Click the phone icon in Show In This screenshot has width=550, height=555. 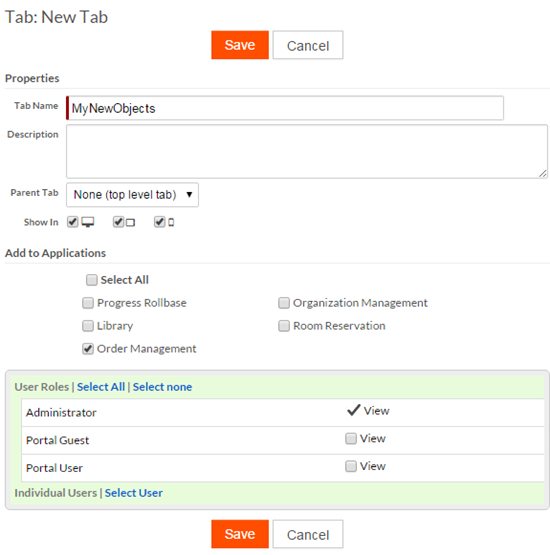tap(171, 222)
